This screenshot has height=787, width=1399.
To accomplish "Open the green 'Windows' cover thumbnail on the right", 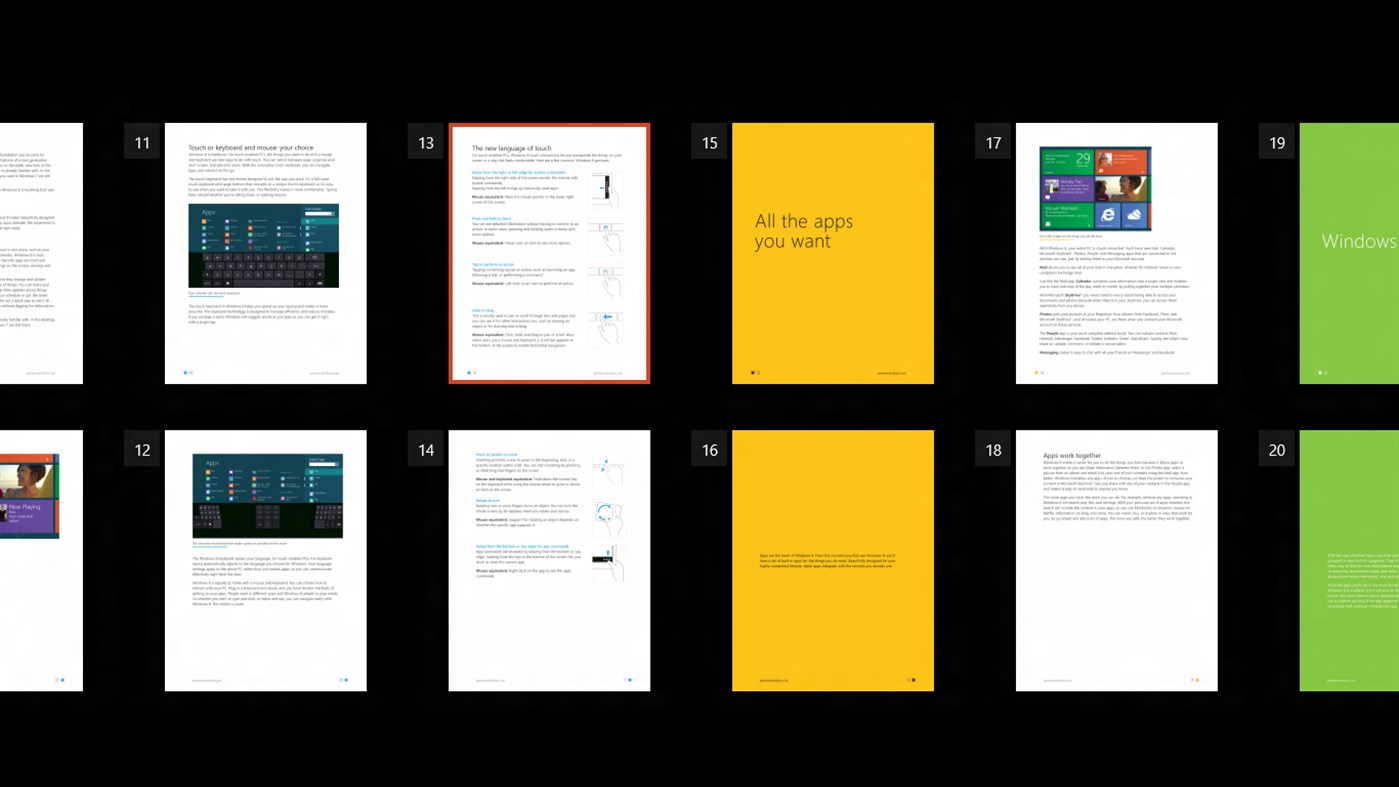I will tap(1349, 252).
